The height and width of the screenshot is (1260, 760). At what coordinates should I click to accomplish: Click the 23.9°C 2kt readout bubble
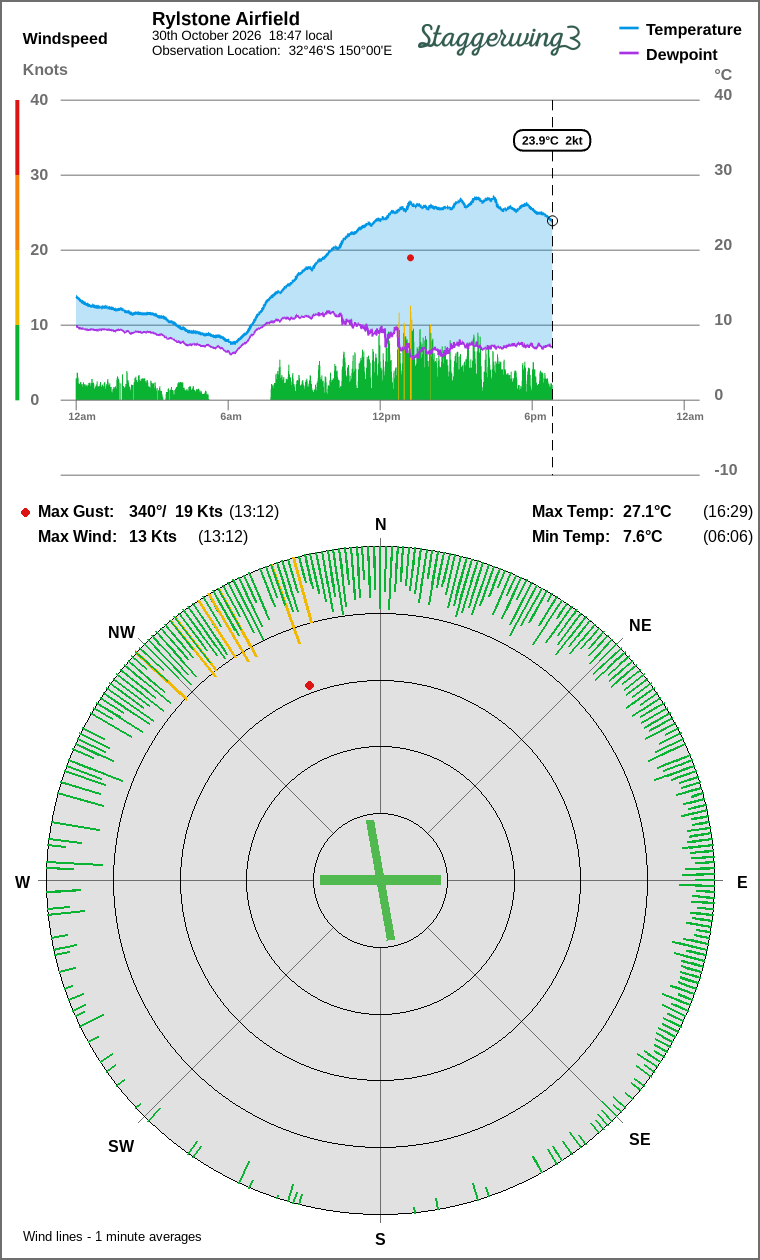pos(552,141)
